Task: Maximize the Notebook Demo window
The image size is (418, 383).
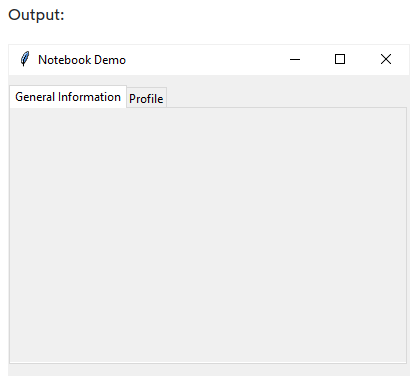Action: click(x=340, y=59)
